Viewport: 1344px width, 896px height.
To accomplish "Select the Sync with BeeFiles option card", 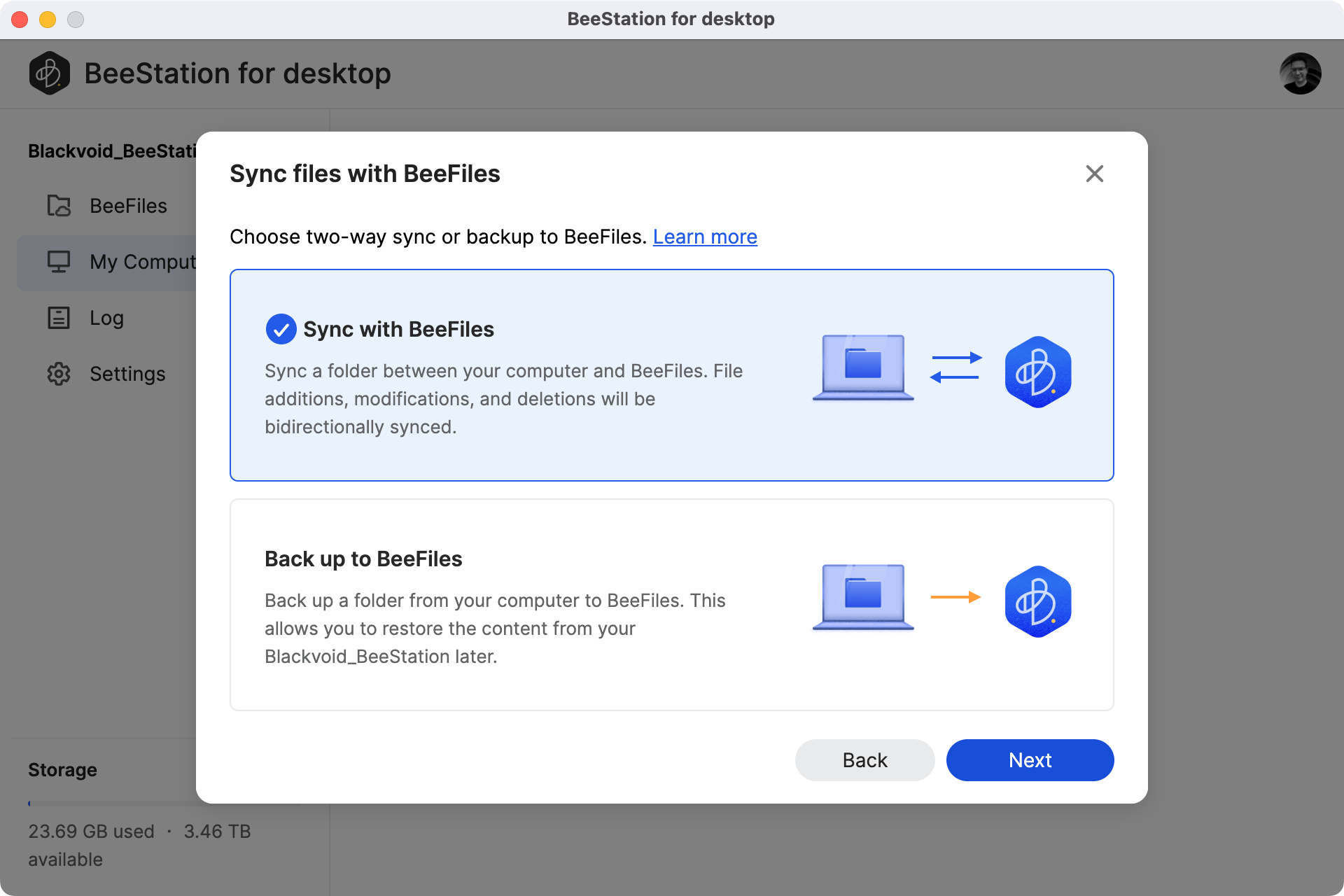I will tap(672, 375).
